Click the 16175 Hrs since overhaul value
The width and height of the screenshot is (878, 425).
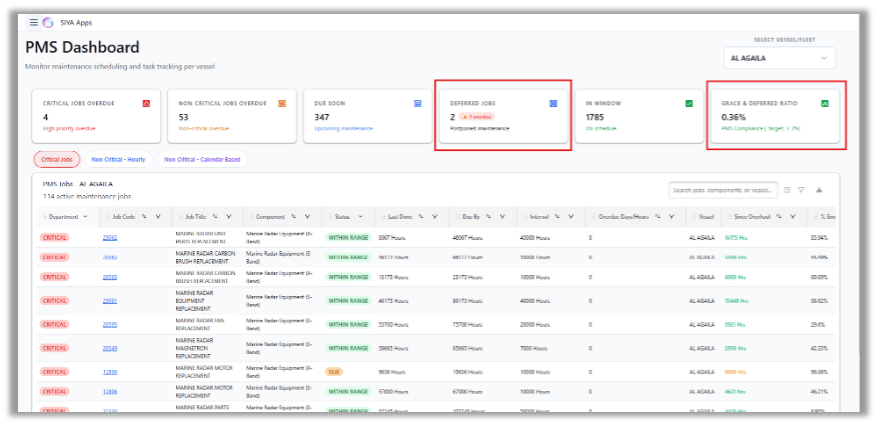point(736,237)
